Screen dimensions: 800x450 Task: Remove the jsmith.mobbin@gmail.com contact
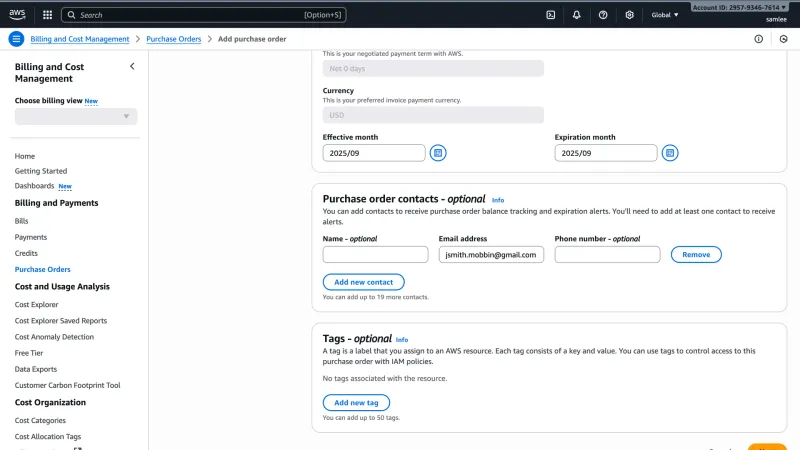(696, 255)
